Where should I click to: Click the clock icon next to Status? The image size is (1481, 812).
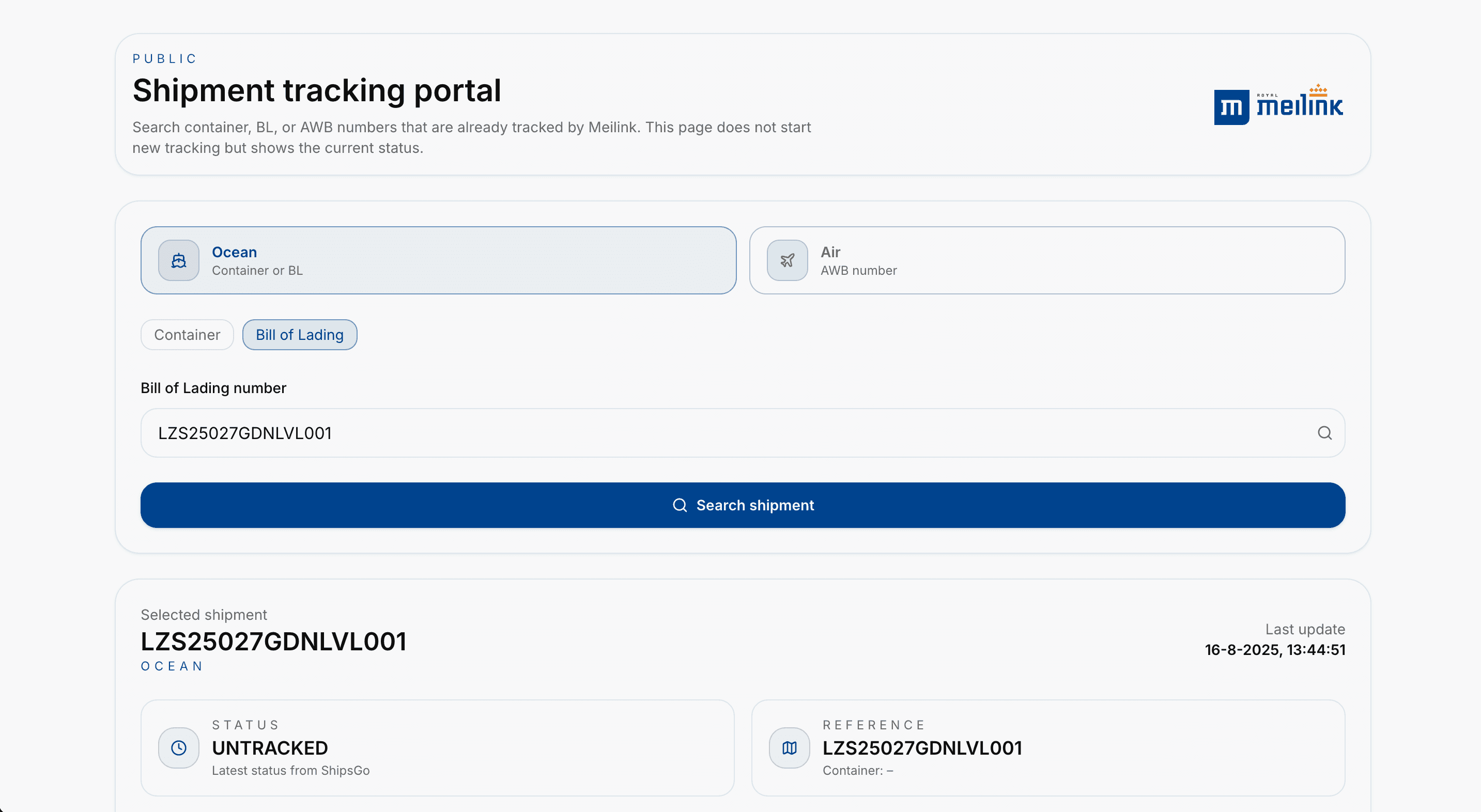(x=179, y=747)
